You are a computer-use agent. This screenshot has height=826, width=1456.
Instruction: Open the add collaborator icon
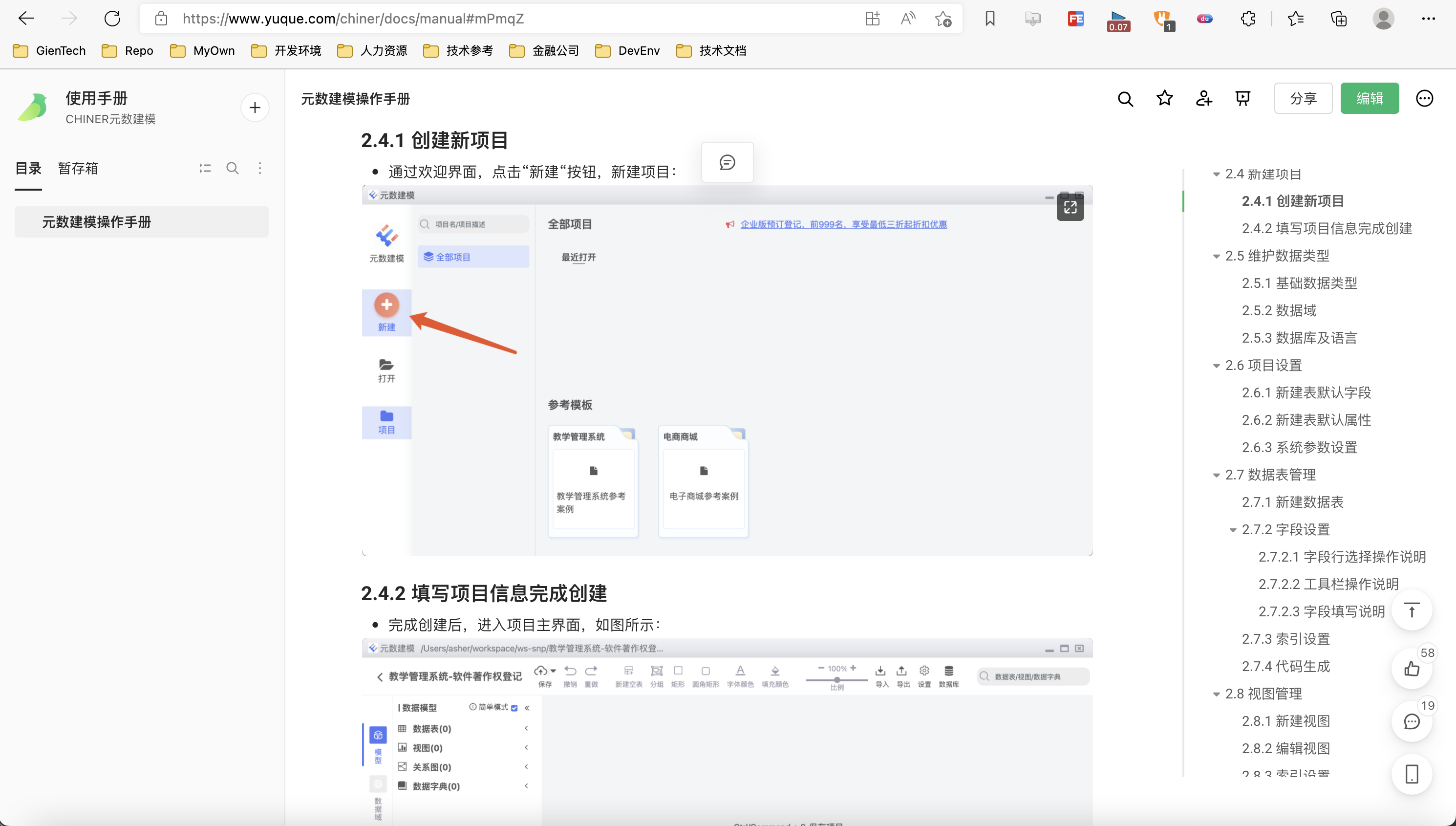(x=1204, y=99)
